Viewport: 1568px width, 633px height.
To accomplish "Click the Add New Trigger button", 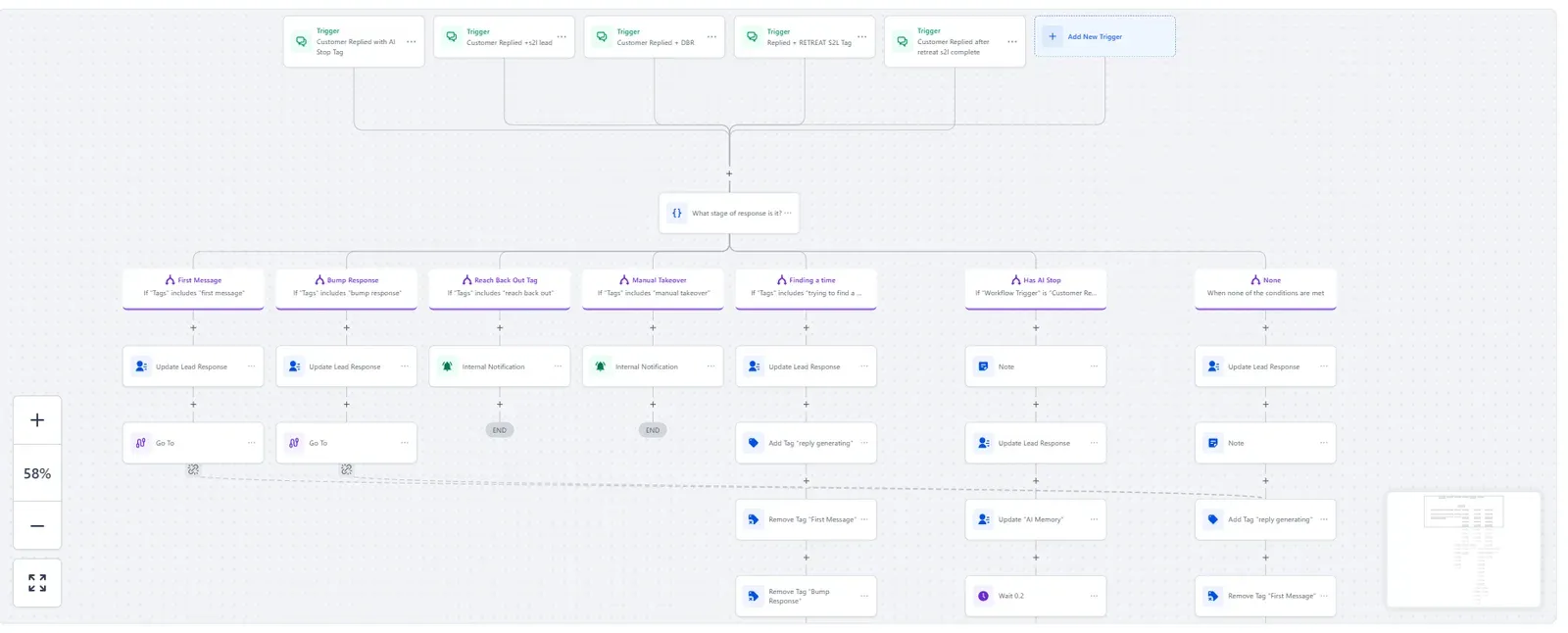I will (1104, 36).
